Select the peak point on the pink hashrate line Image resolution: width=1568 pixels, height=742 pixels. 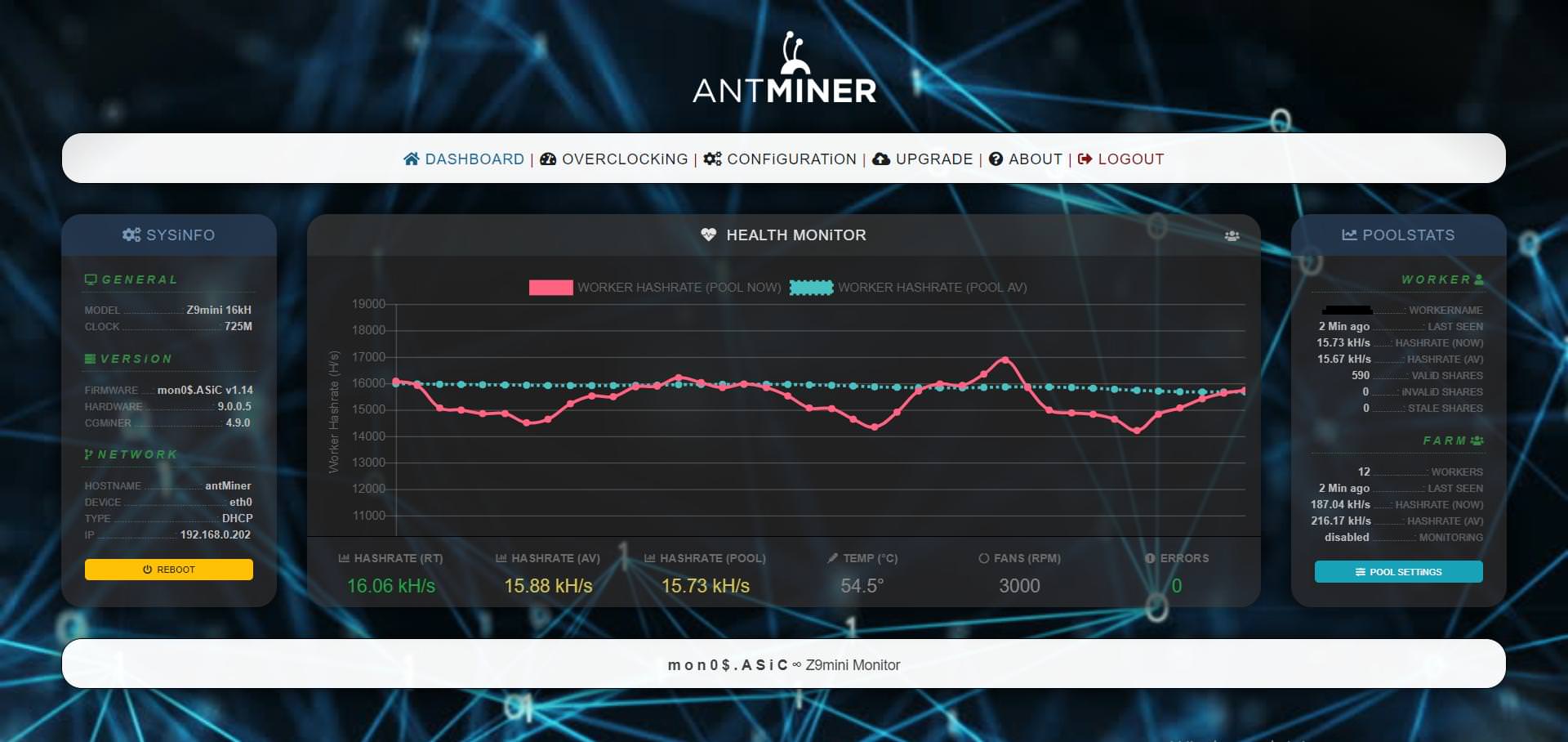tap(1005, 359)
